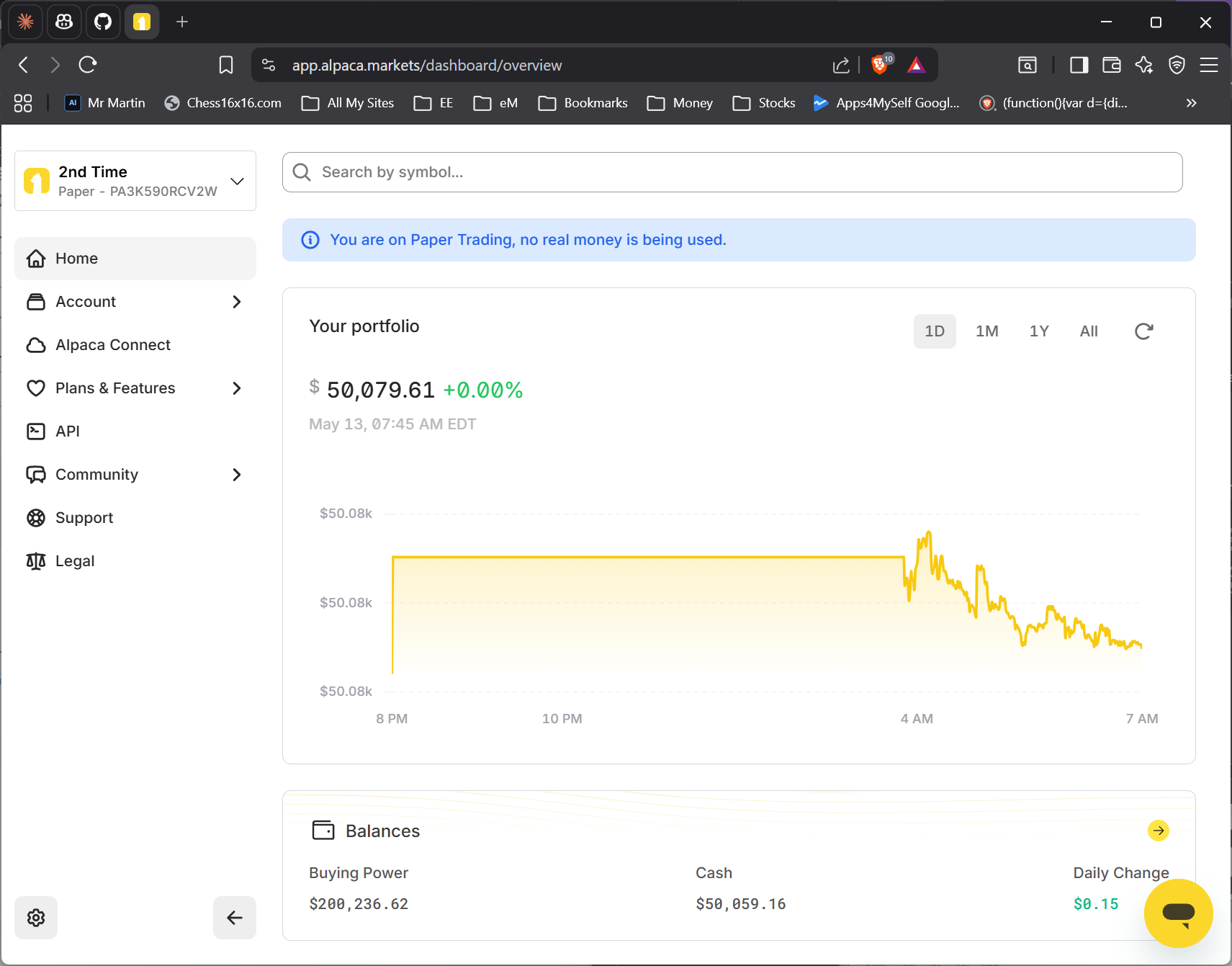Open Apps4MySelf Google bookmark
Screen dimensions: 1232x966
click(886, 103)
